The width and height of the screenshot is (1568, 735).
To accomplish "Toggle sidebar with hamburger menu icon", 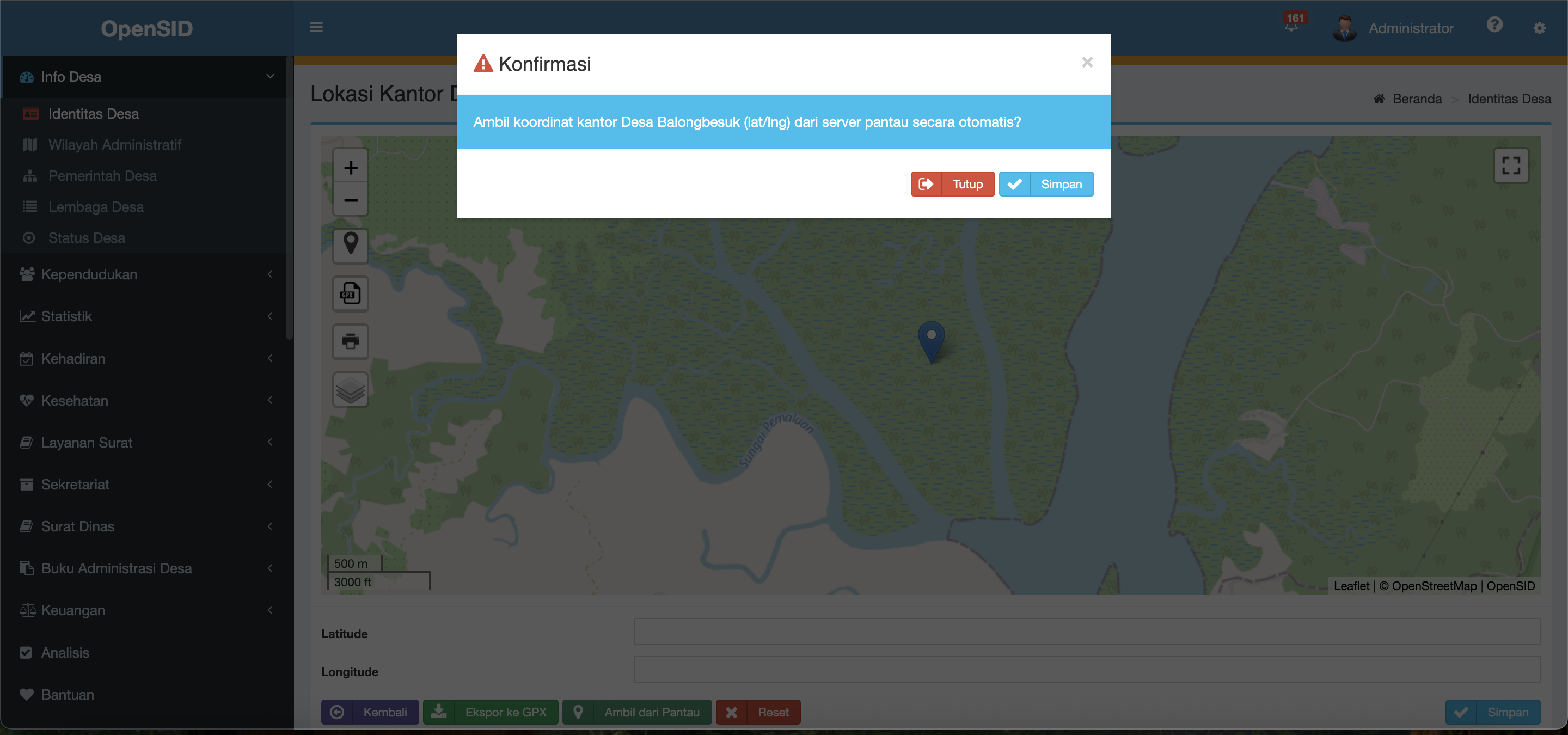I will pyautogui.click(x=316, y=27).
